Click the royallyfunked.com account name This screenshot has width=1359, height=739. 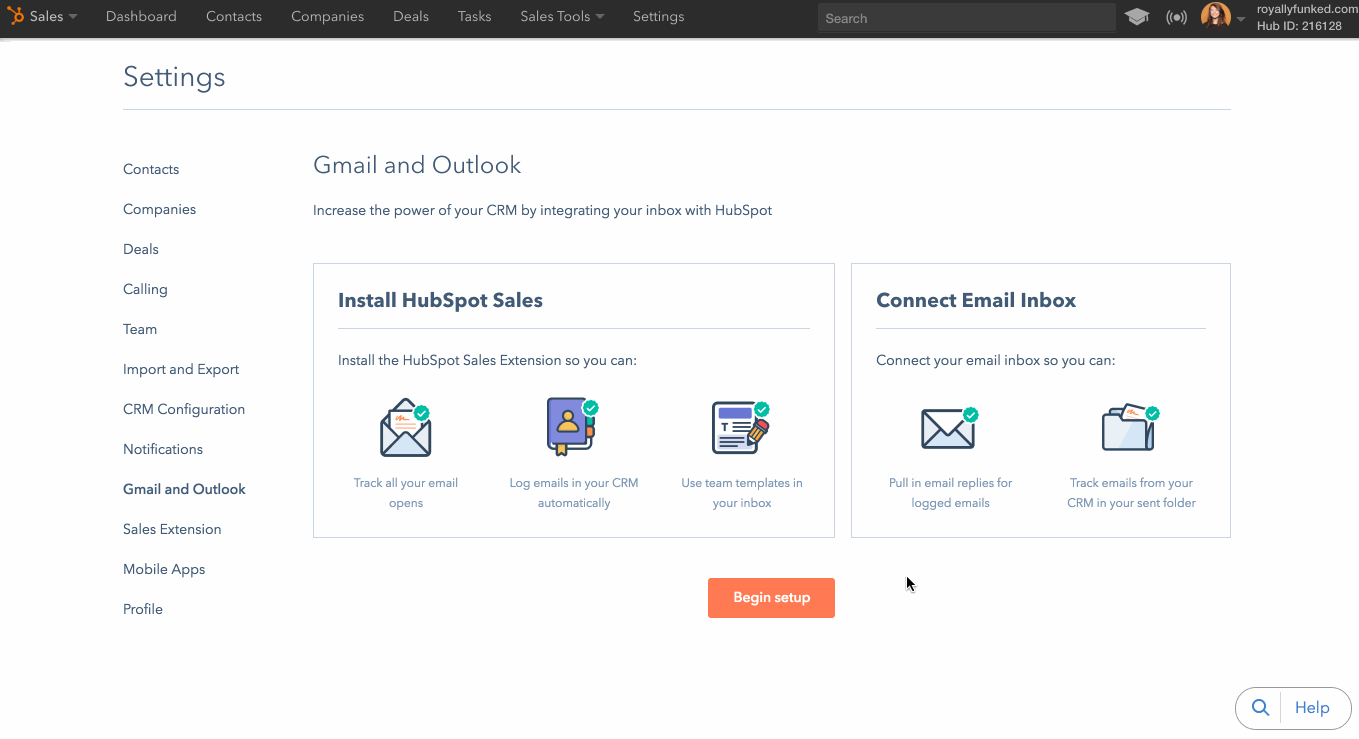click(x=1307, y=9)
